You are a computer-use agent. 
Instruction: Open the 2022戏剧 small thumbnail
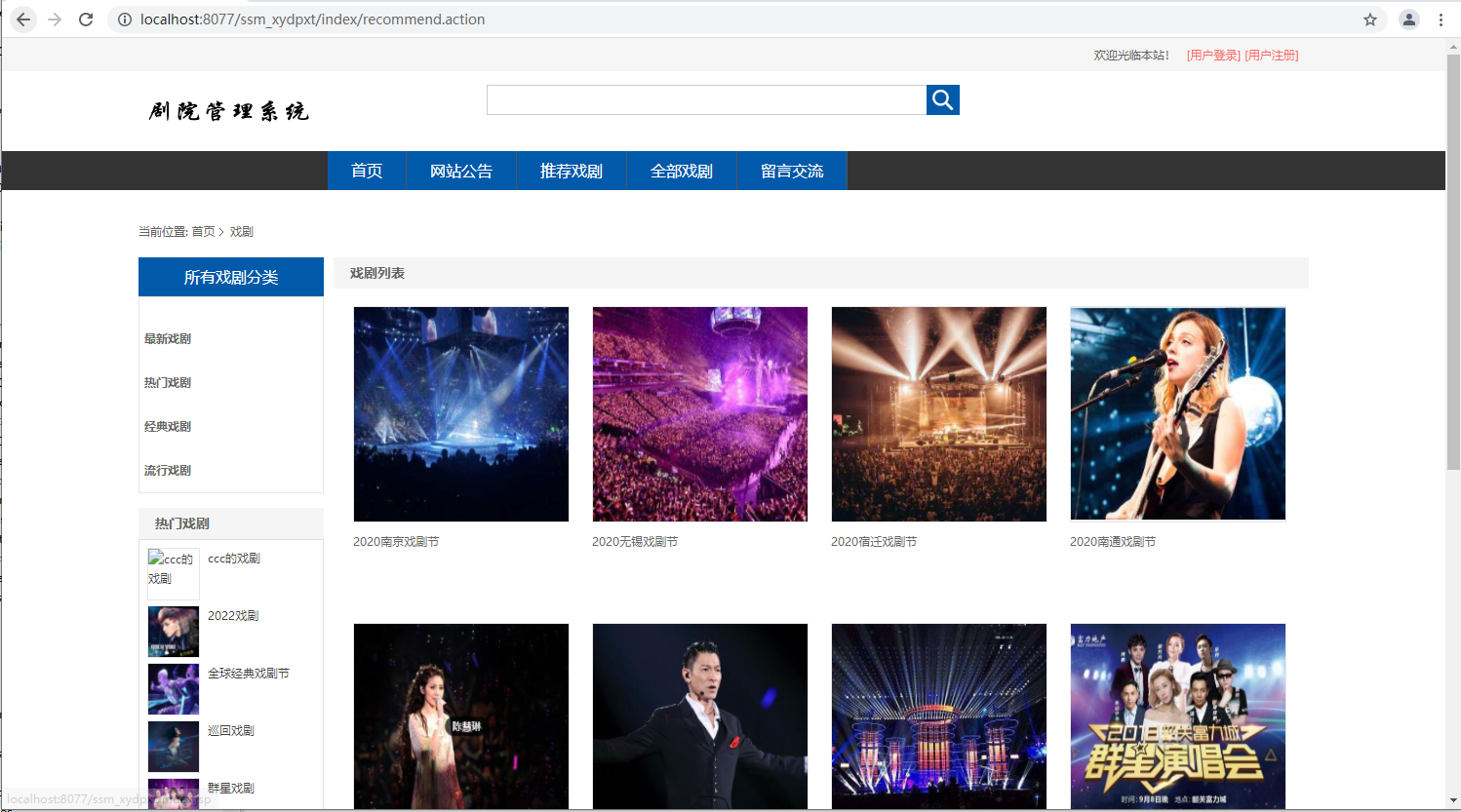174,632
